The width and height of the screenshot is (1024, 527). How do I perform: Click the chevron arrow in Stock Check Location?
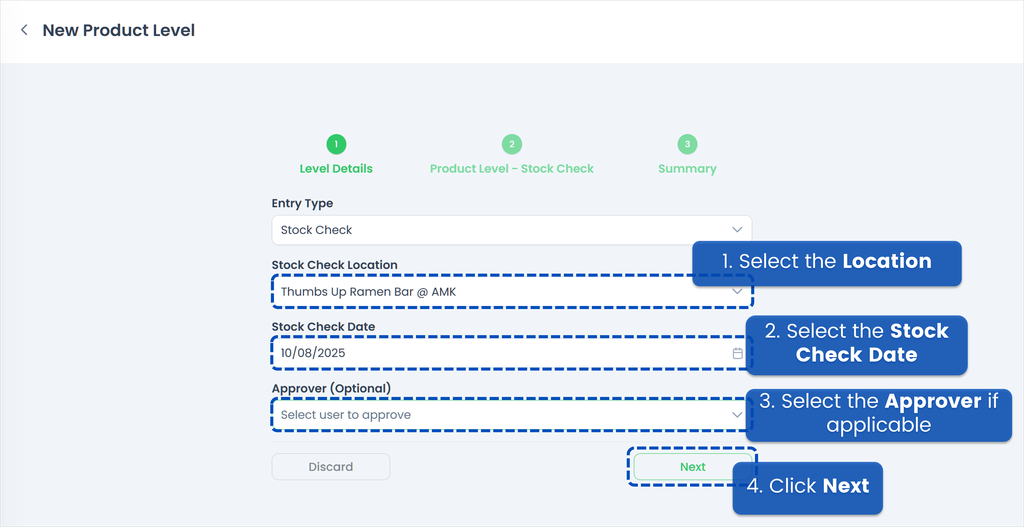[x=737, y=292]
